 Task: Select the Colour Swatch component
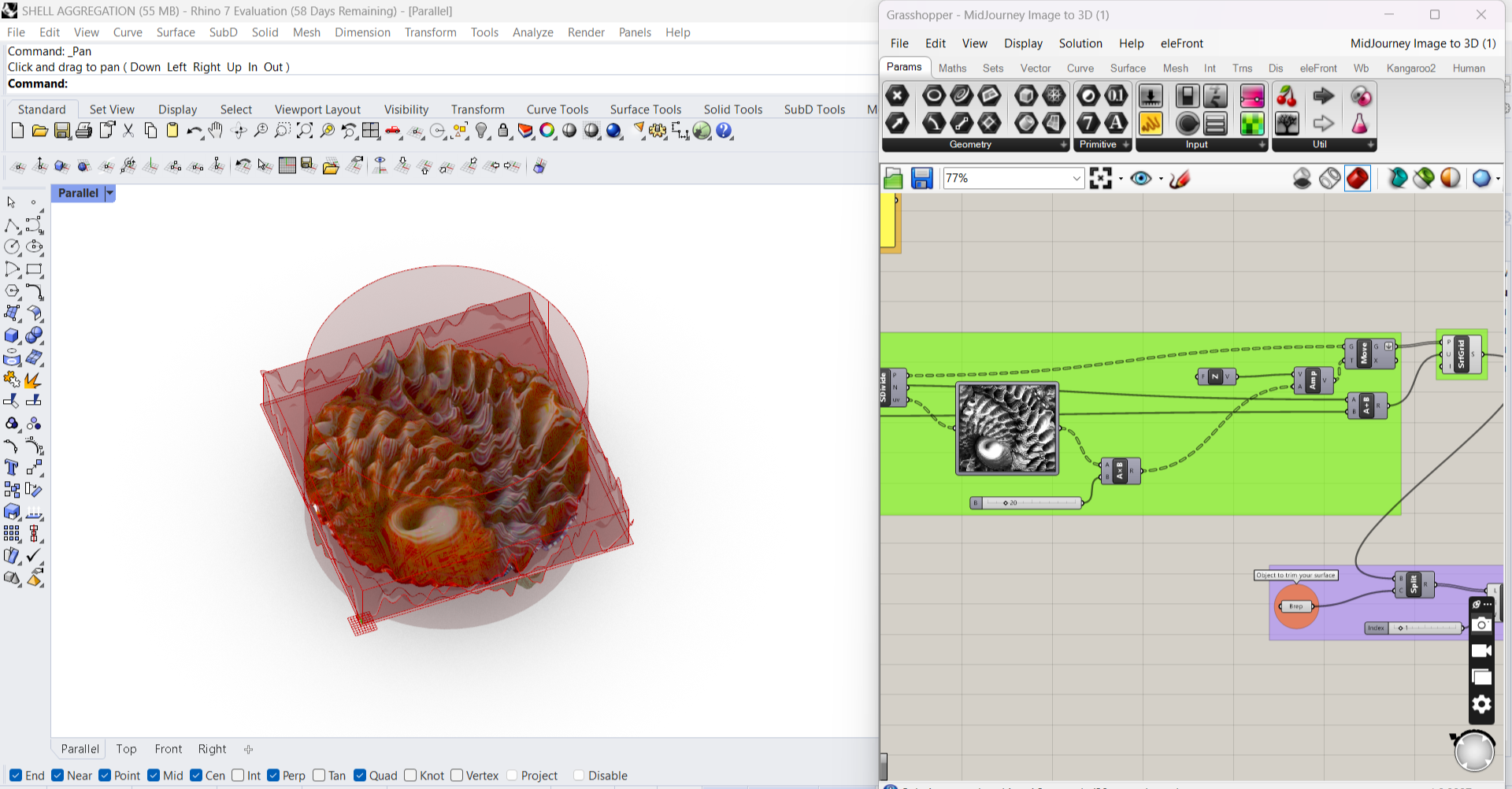pos(1251,124)
